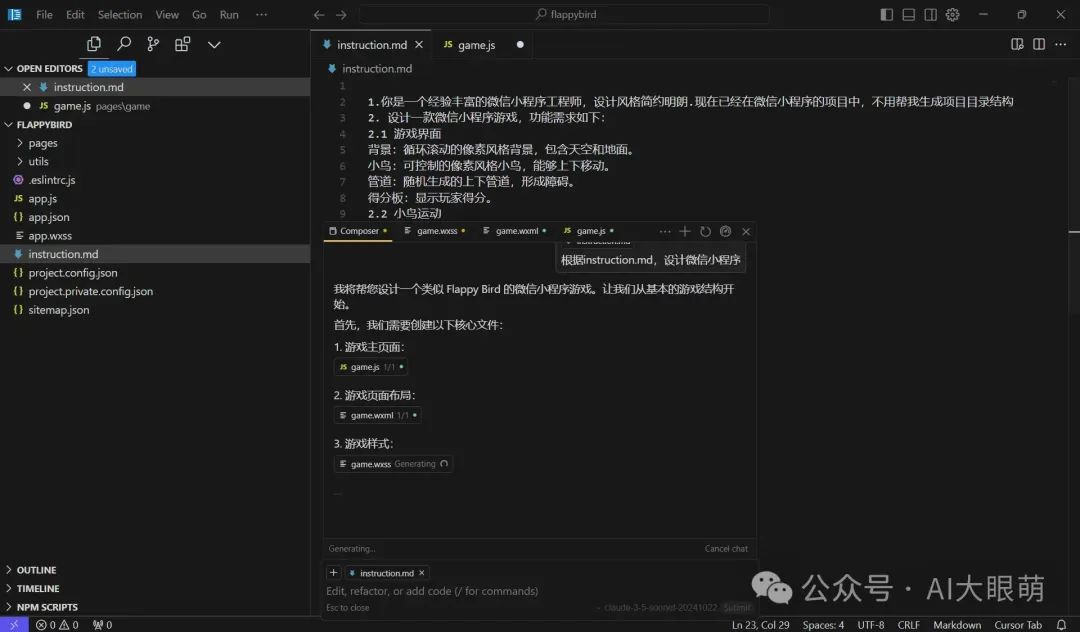This screenshot has width=1080, height=632.
Task: Click the Composer history clock icon
Action: 705,231
